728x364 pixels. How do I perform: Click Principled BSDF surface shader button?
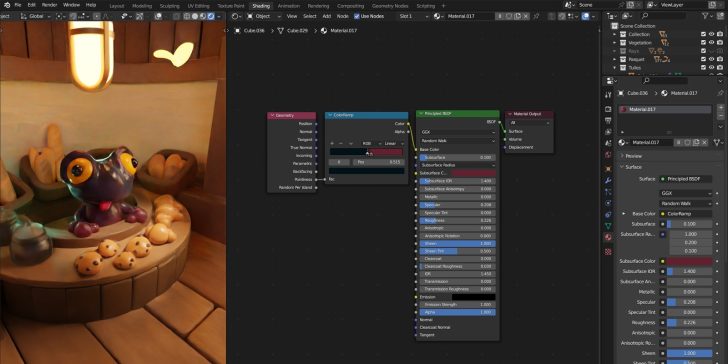point(686,179)
